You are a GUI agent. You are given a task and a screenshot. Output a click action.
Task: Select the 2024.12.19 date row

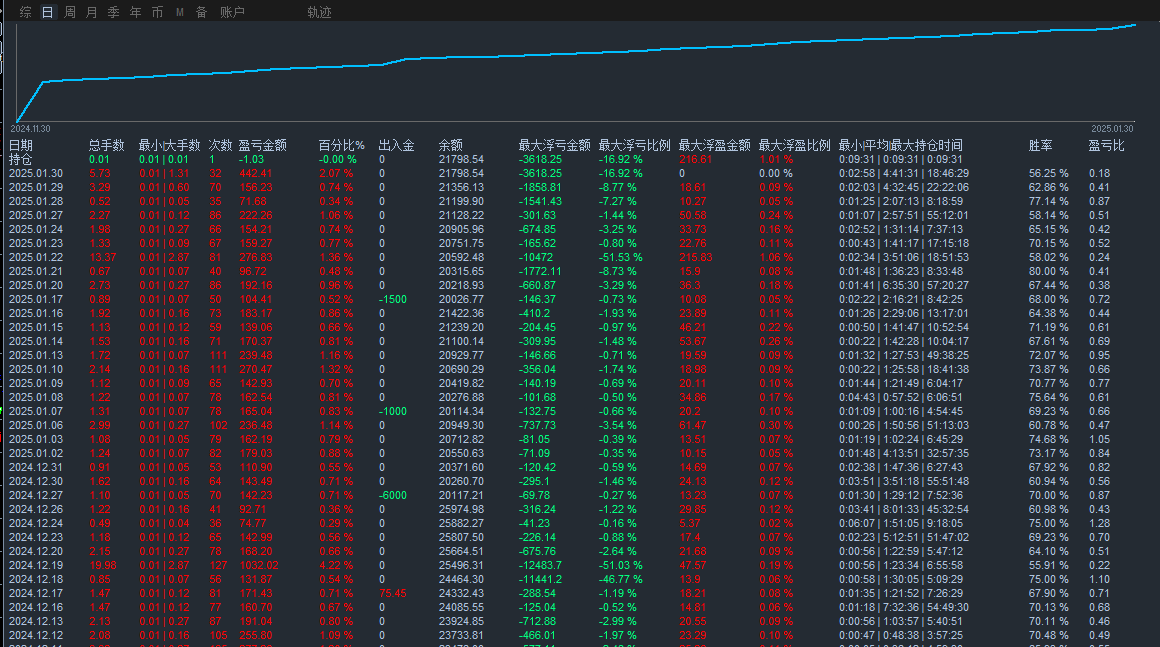36,565
